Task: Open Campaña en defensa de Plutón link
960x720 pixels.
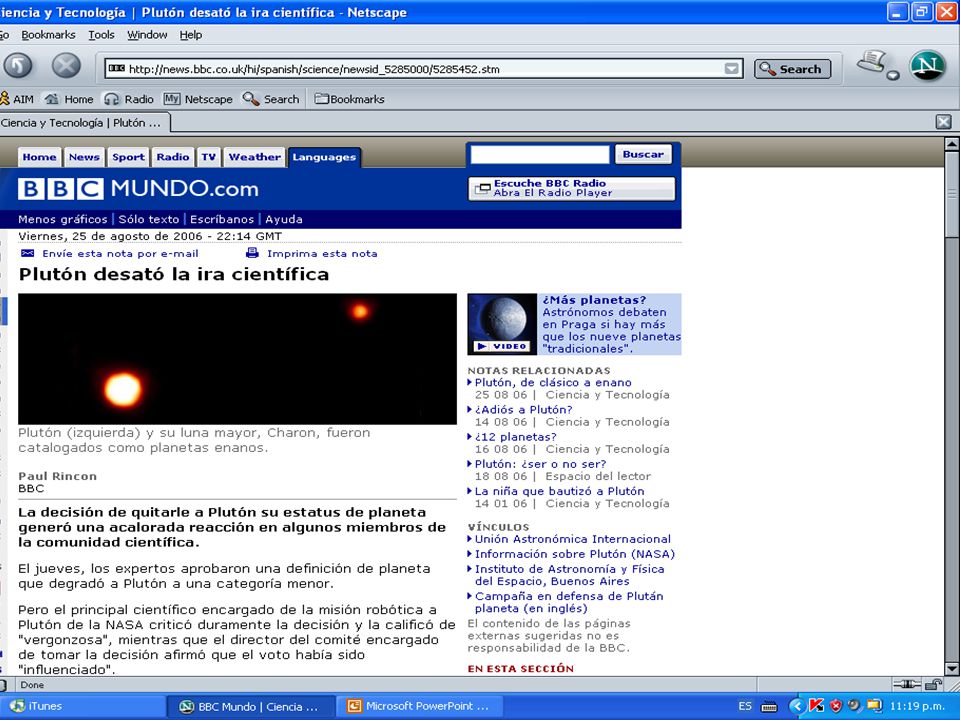Action: click(x=569, y=602)
